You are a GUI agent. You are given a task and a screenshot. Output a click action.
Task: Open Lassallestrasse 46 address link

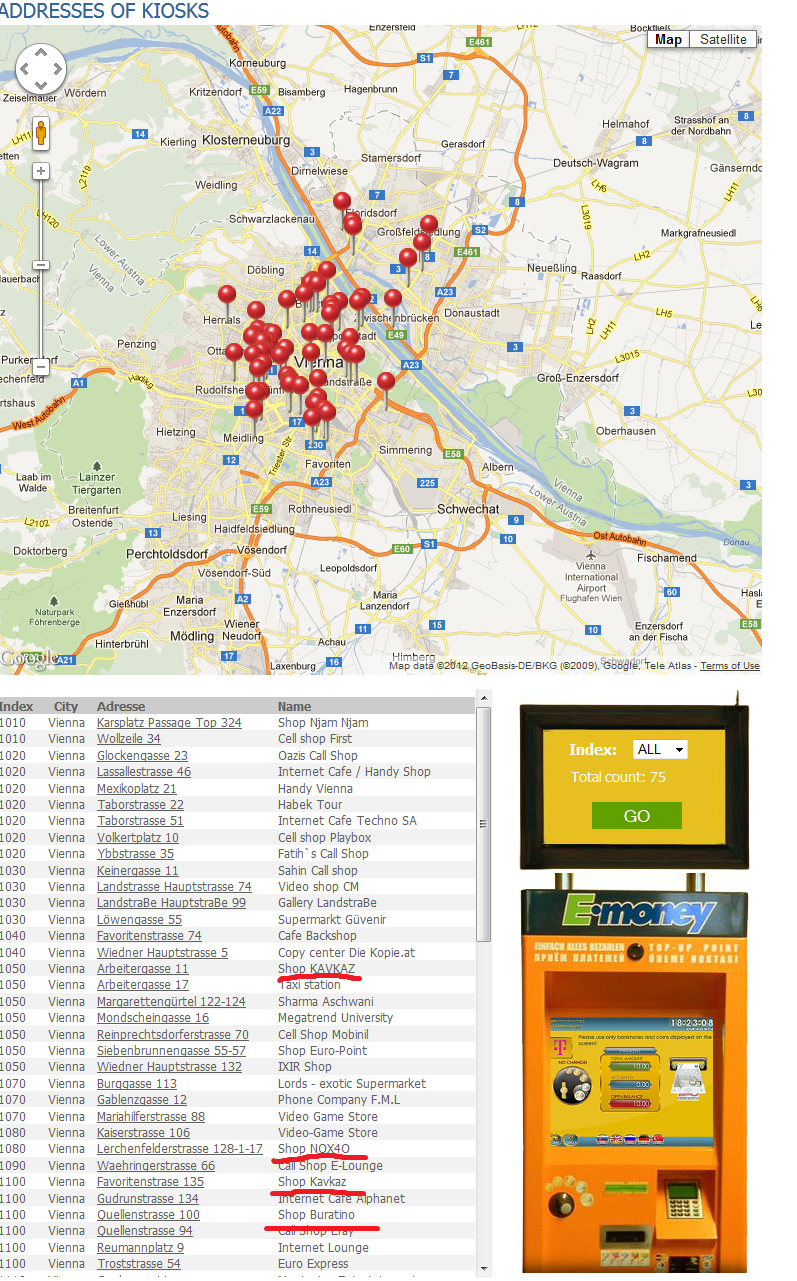(x=144, y=772)
